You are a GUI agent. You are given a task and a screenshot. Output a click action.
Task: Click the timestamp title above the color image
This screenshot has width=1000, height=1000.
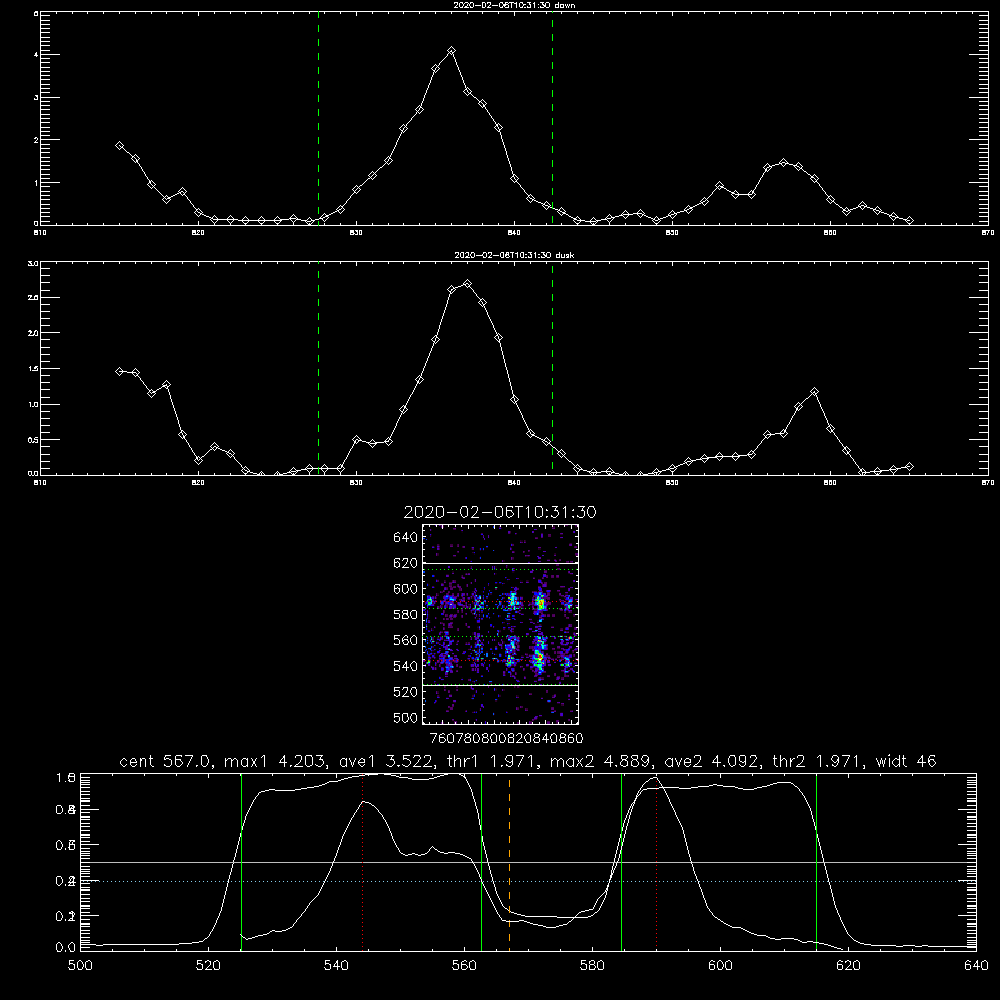(500, 512)
